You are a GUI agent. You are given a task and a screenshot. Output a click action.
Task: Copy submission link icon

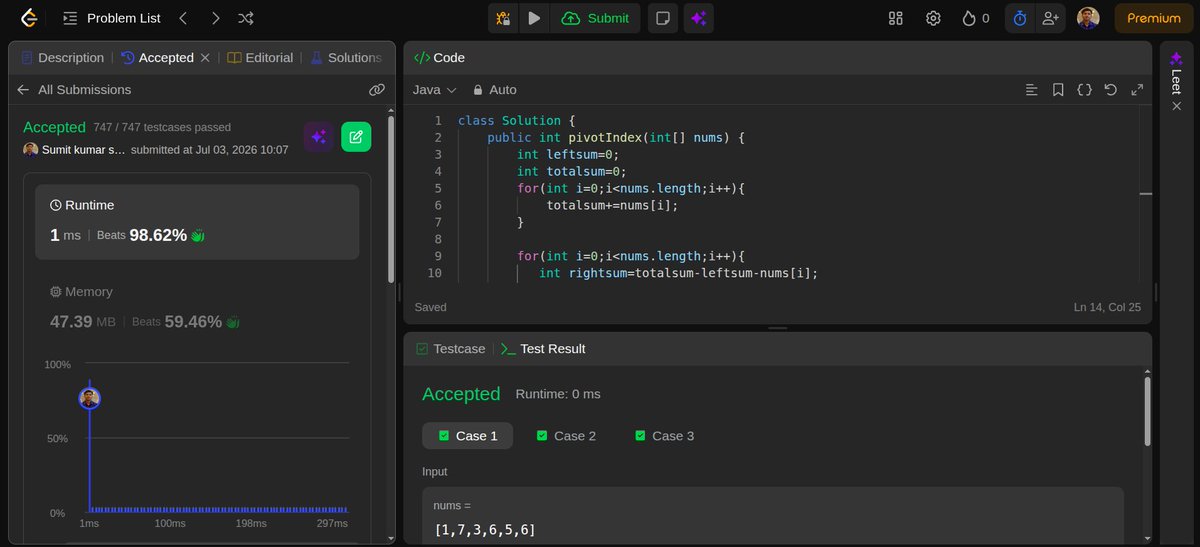[x=377, y=89]
